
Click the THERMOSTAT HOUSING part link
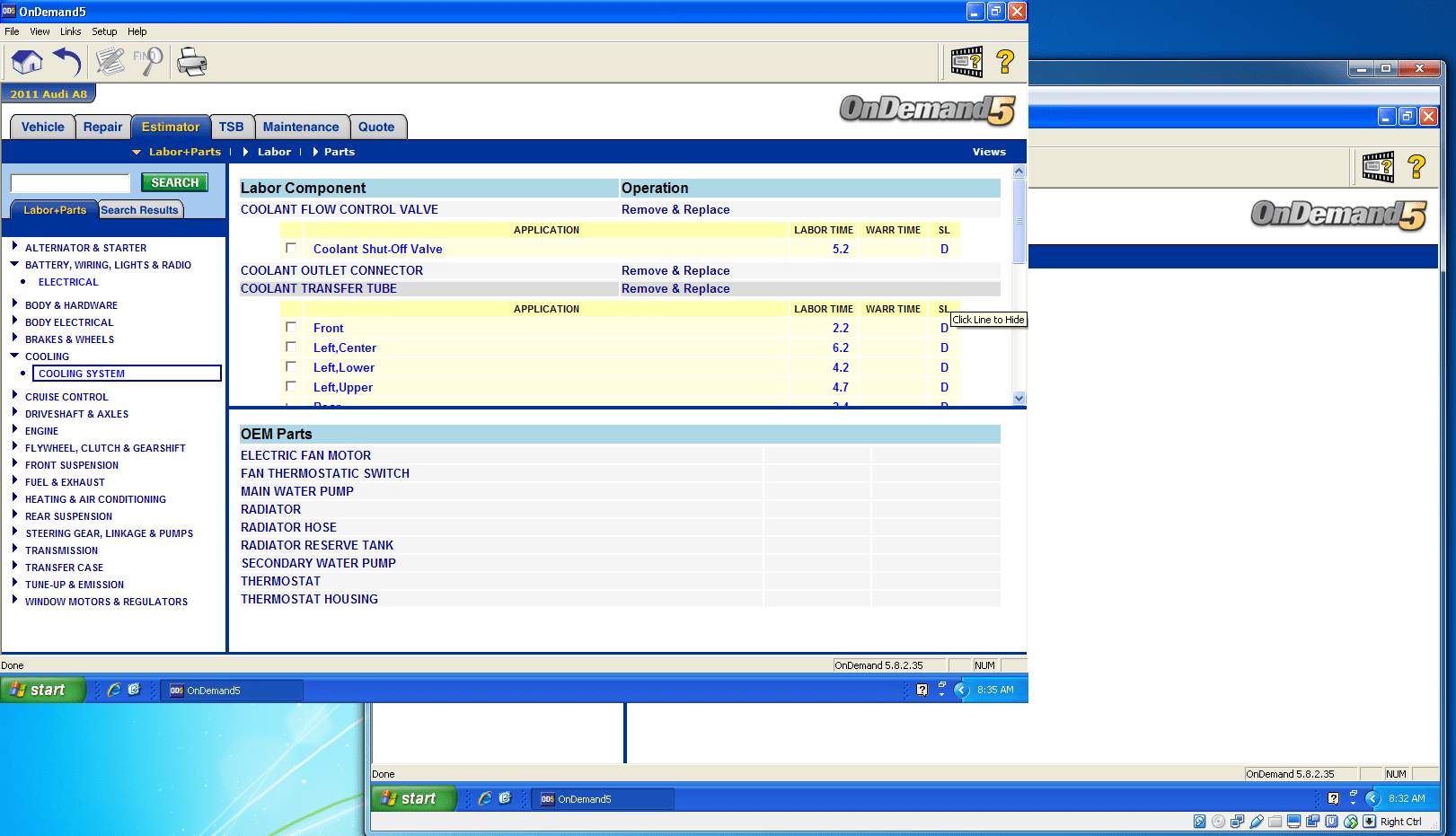(x=309, y=599)
